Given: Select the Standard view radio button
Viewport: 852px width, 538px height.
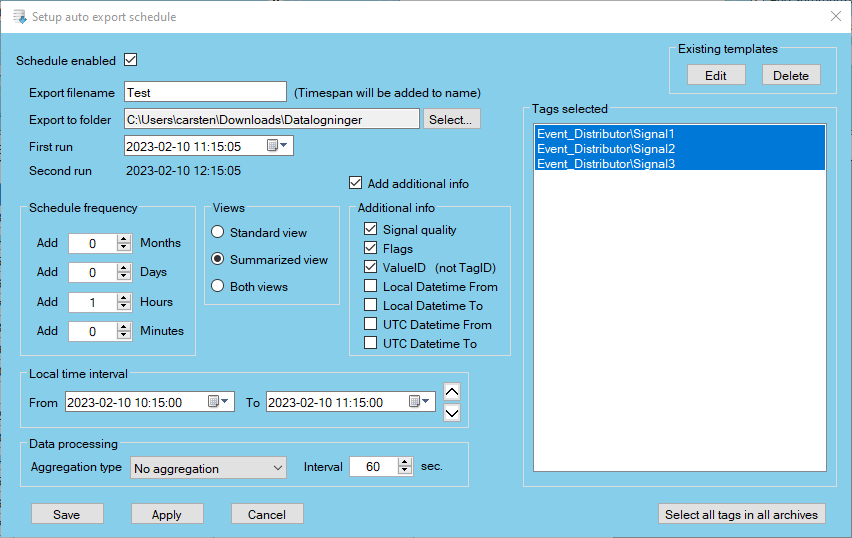Looking at the screenshot, I should (x=217, y=233).
